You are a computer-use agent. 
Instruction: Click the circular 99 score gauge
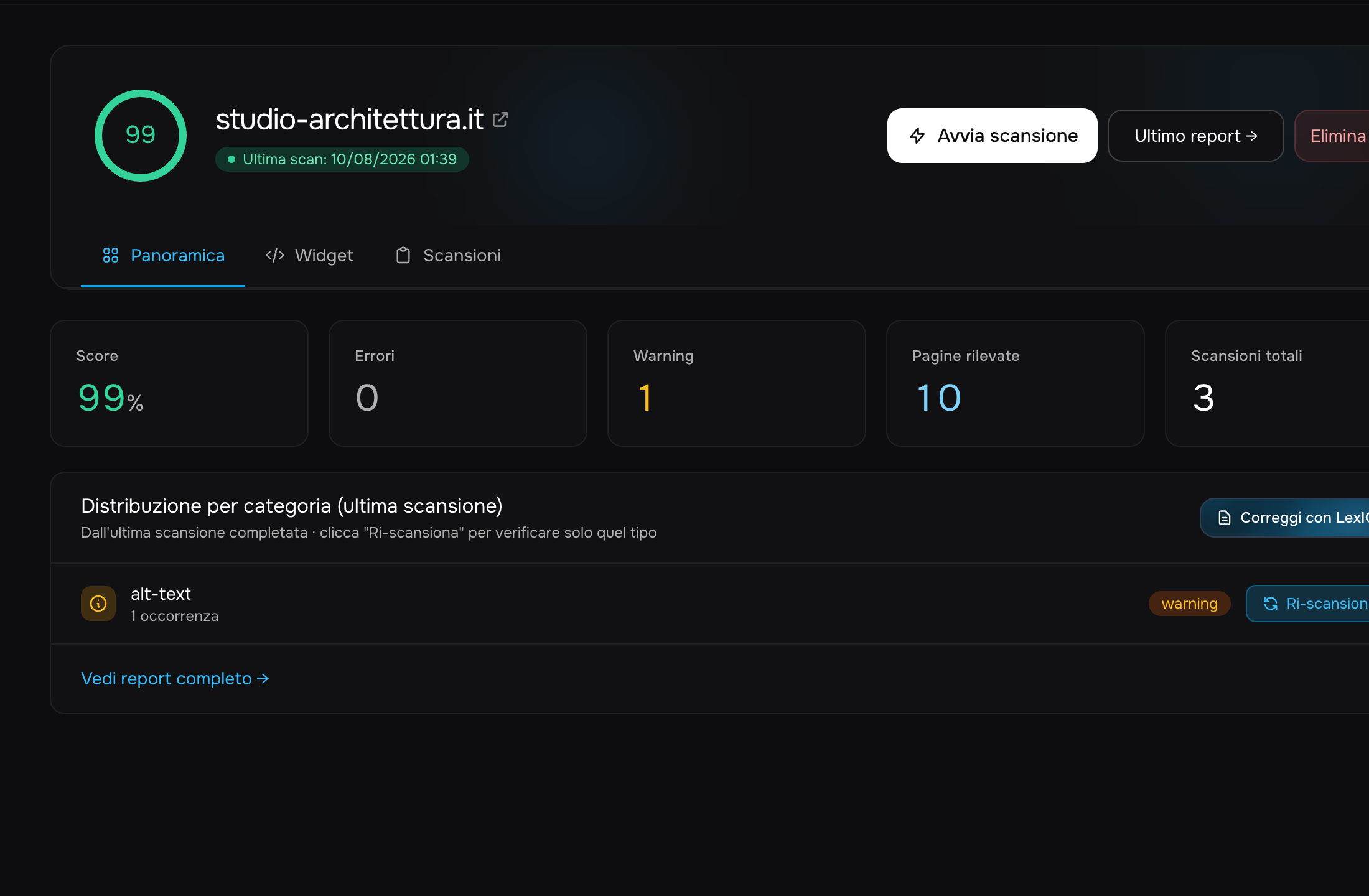(x=141, y=136)
